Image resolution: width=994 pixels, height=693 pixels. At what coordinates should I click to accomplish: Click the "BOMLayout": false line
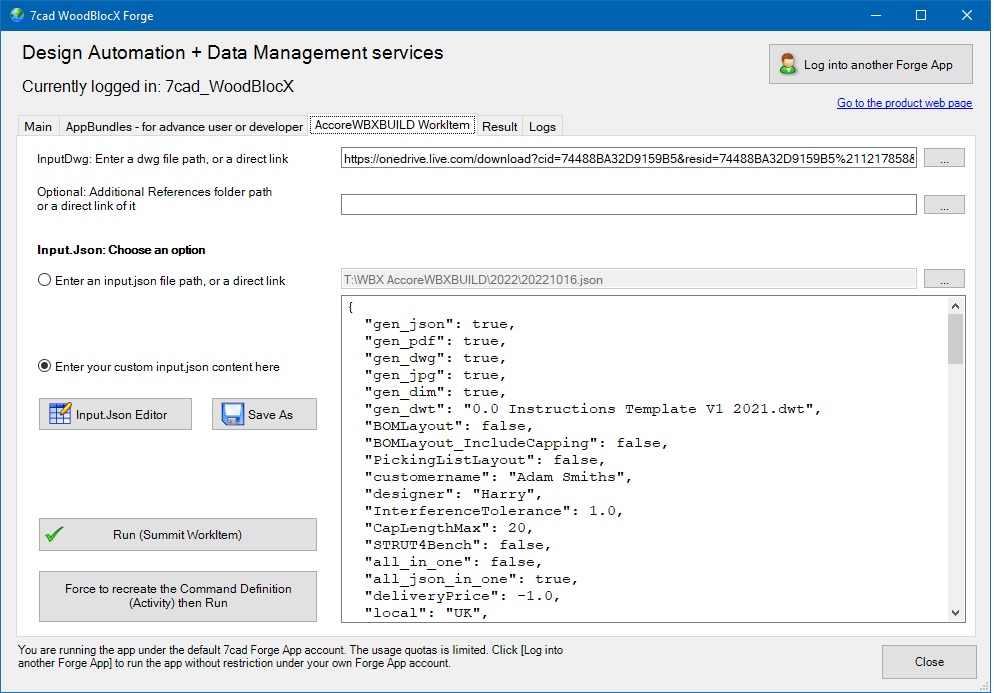tap(449, 426)
